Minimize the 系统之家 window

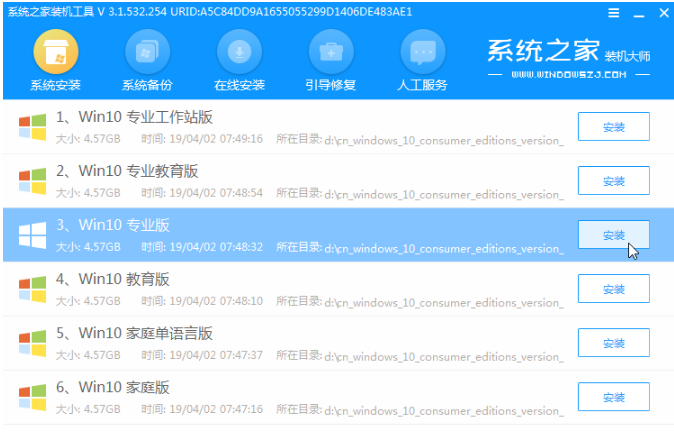click(x=639, y=14)
